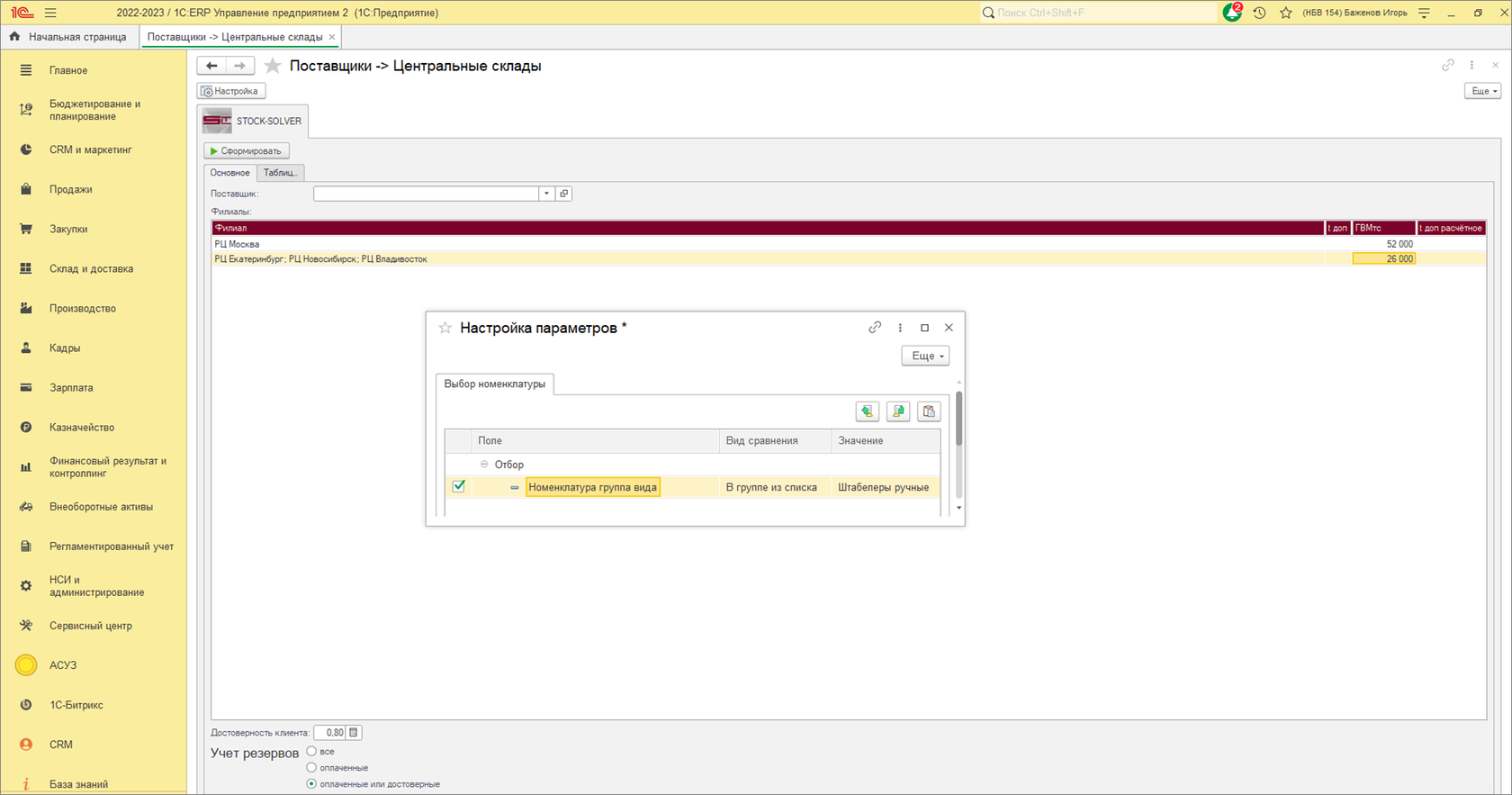Screen dimensions: 1512x795
Task: Click second green arrow filter toolbar icon
Action: [898, 411]
